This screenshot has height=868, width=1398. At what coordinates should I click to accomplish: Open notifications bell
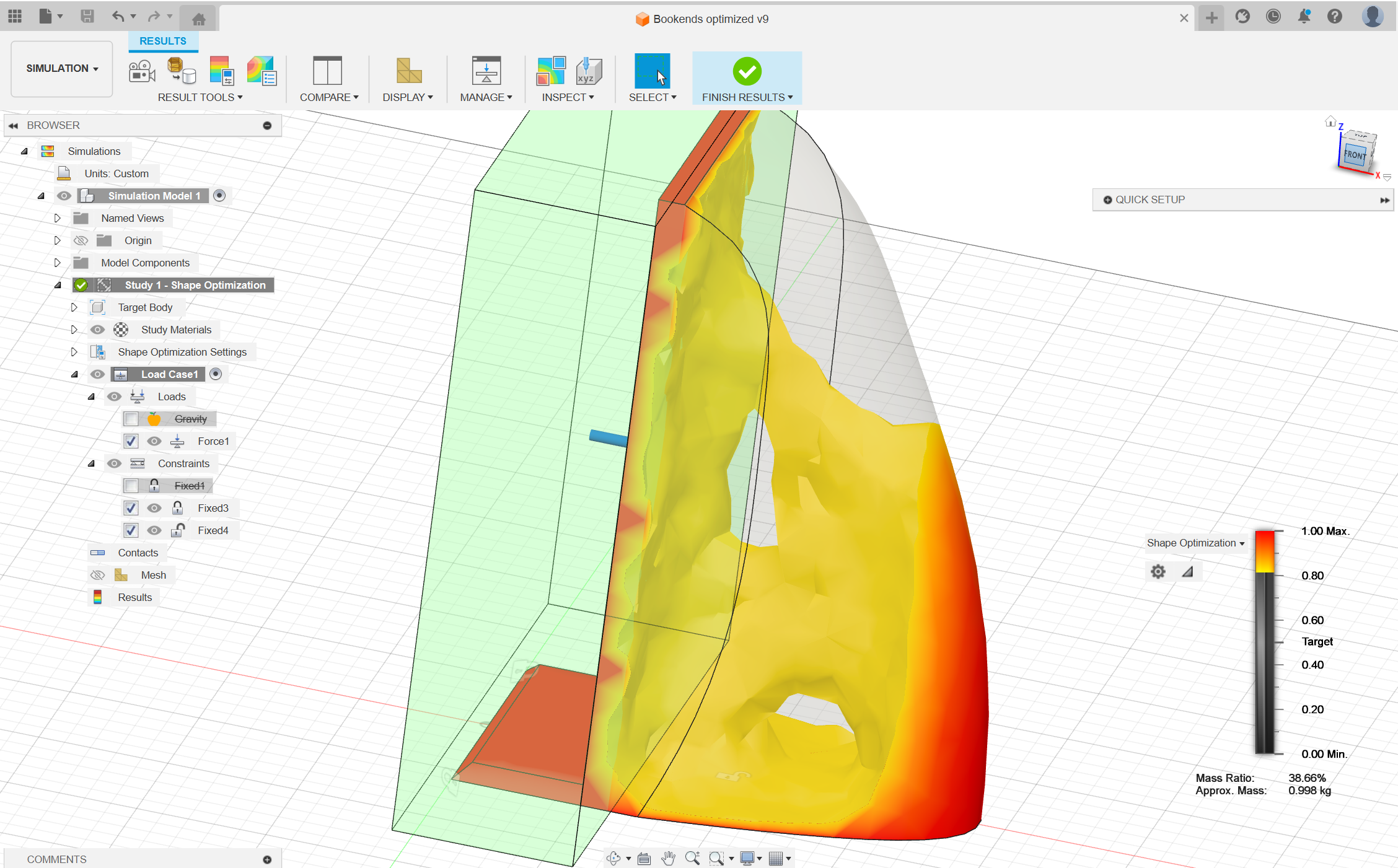pos(1304,17)
